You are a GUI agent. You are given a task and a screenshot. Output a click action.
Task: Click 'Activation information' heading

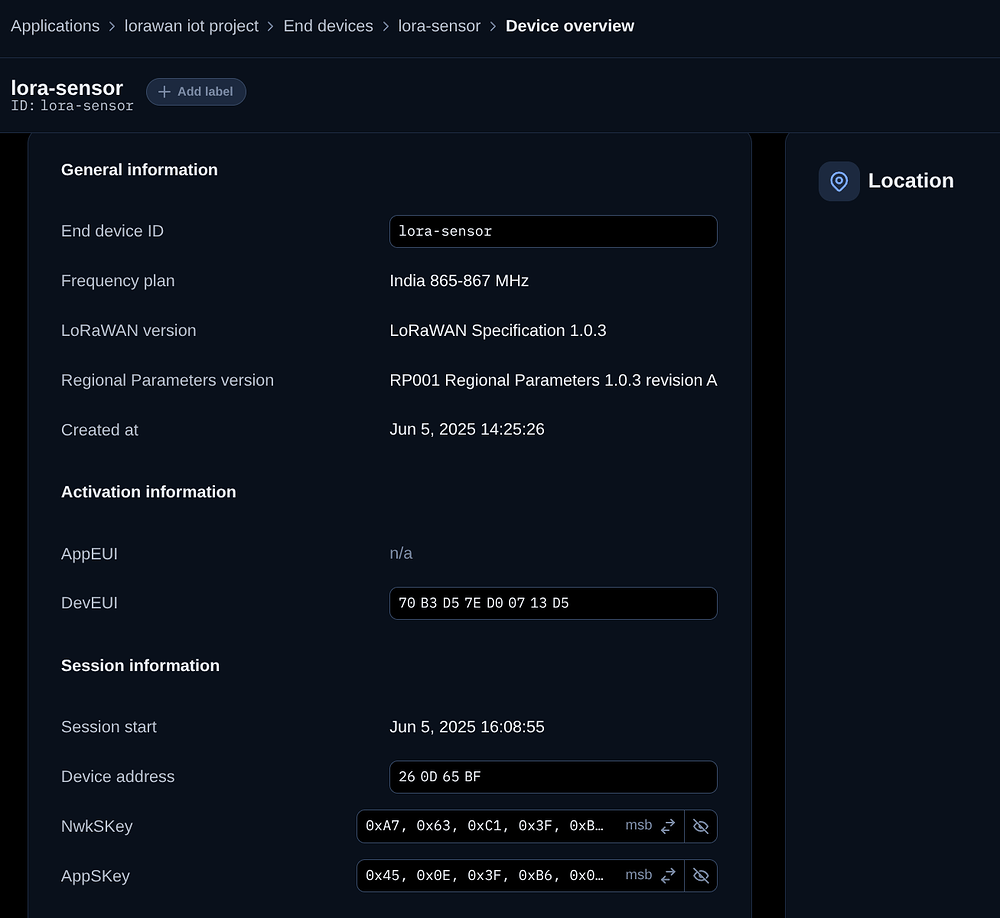pyautogui.click(x=149, y=492)
